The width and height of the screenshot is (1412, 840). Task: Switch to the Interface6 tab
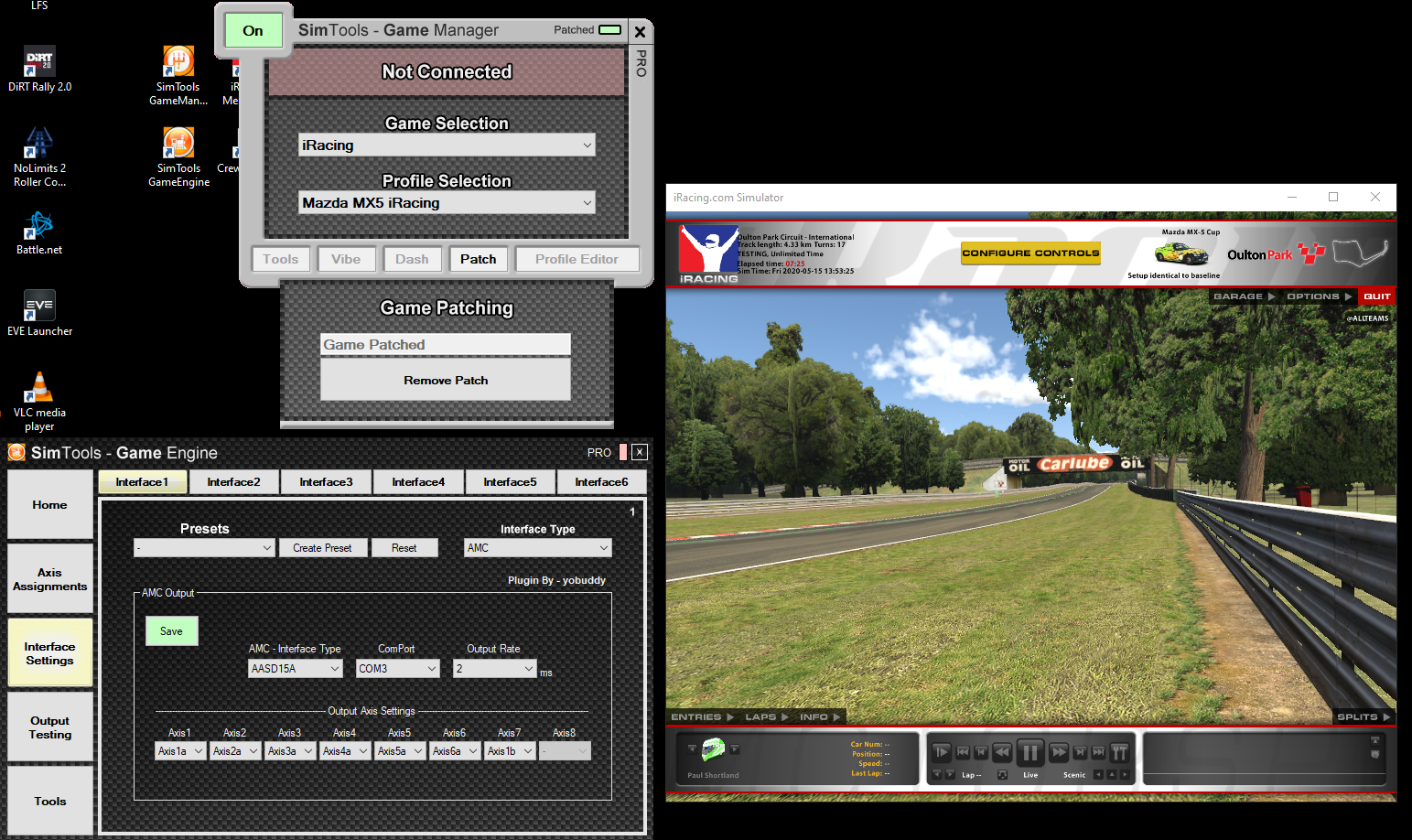point(601,482)
